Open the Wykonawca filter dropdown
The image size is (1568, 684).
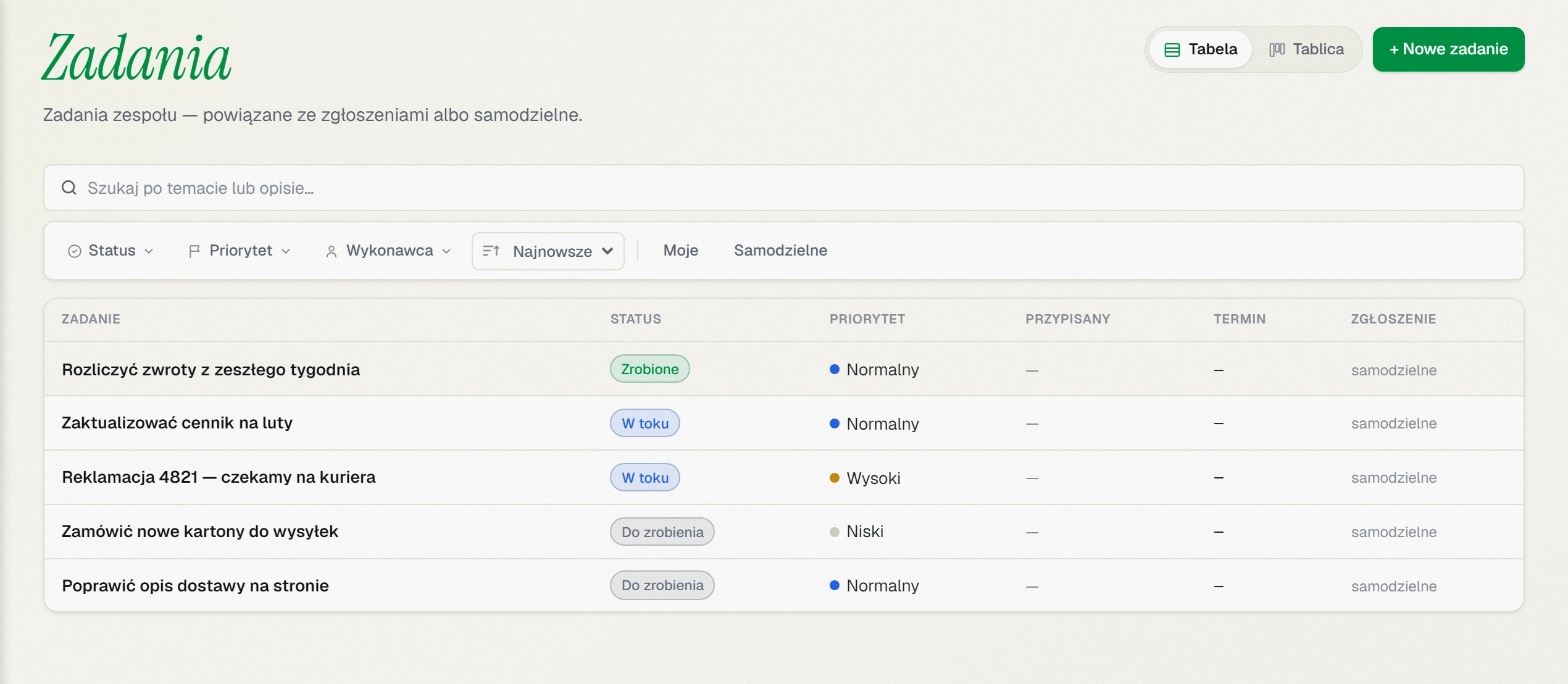point(388,251)
